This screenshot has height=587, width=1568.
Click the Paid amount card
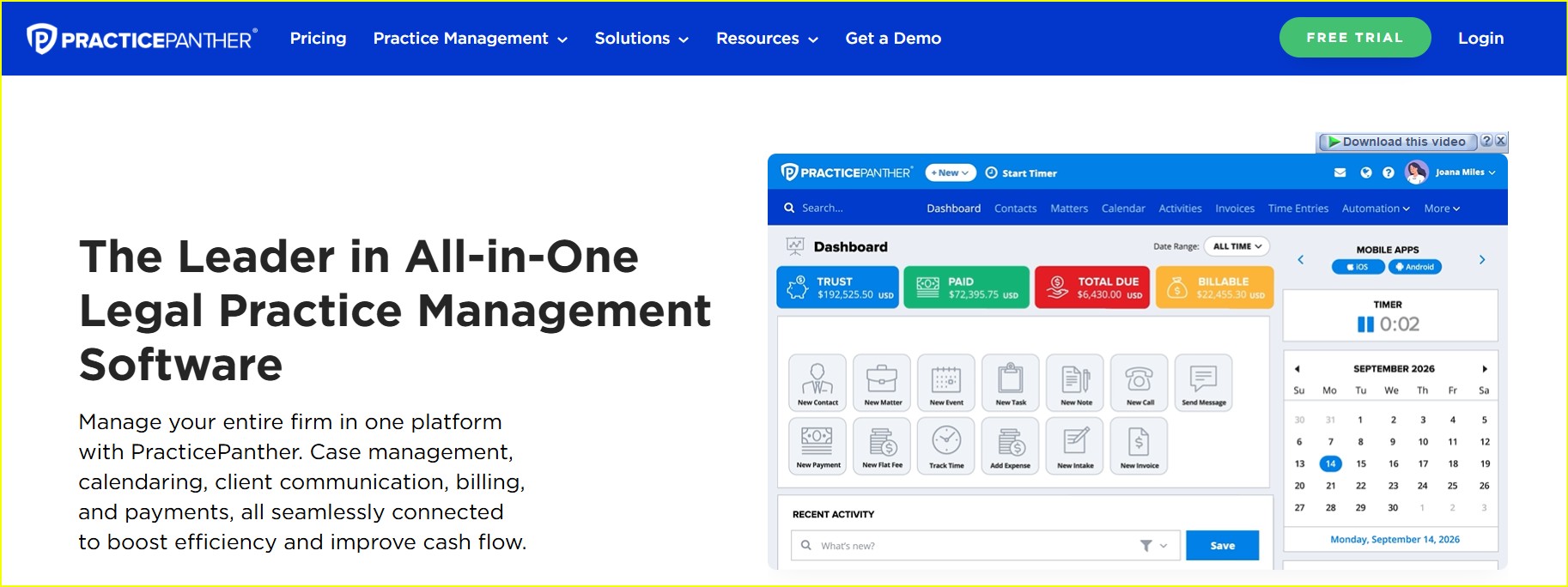click(966, 287)
